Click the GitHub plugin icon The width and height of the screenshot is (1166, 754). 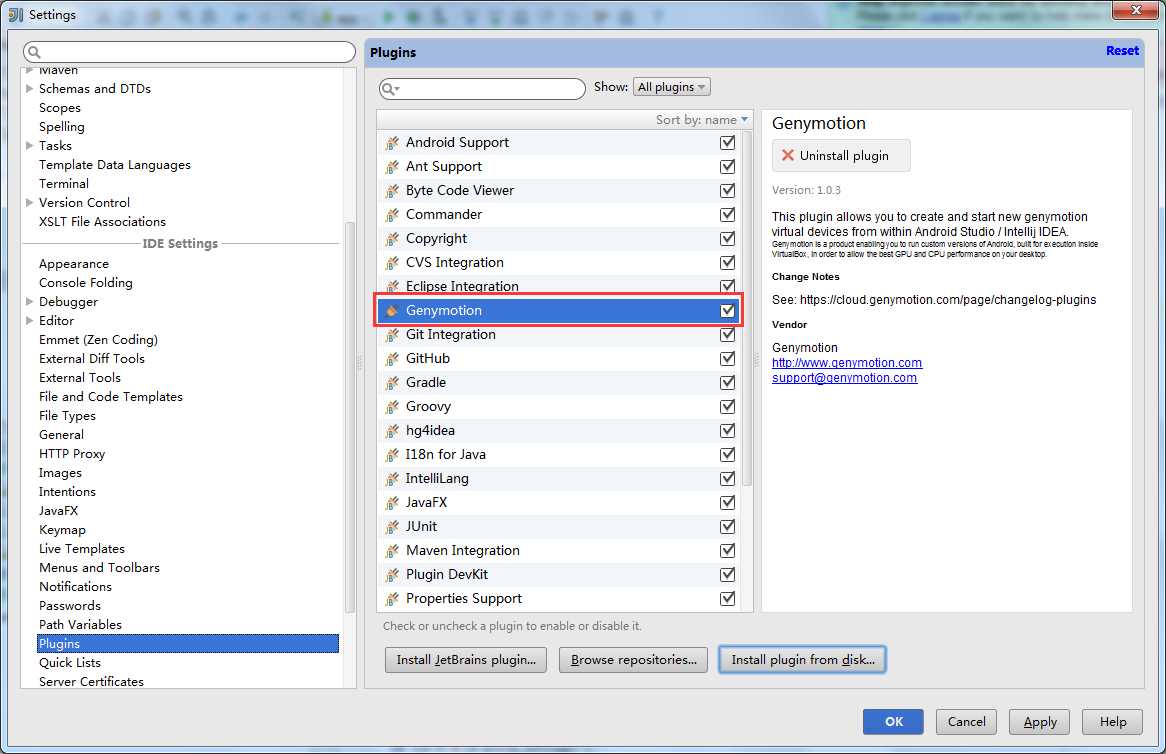tap(392, 358)
